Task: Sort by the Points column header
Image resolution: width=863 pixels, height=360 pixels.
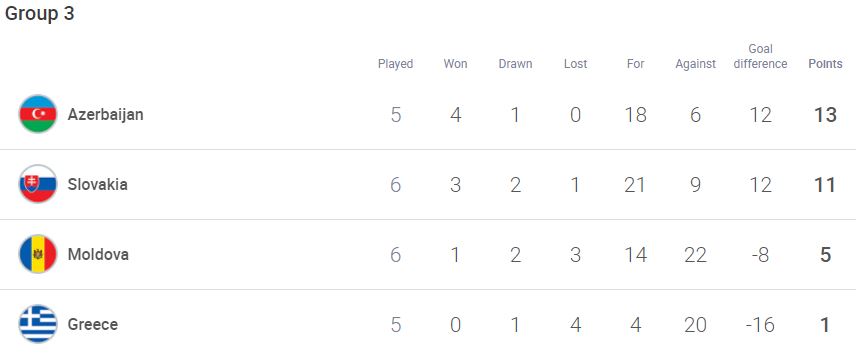Action: click(825, 64)
